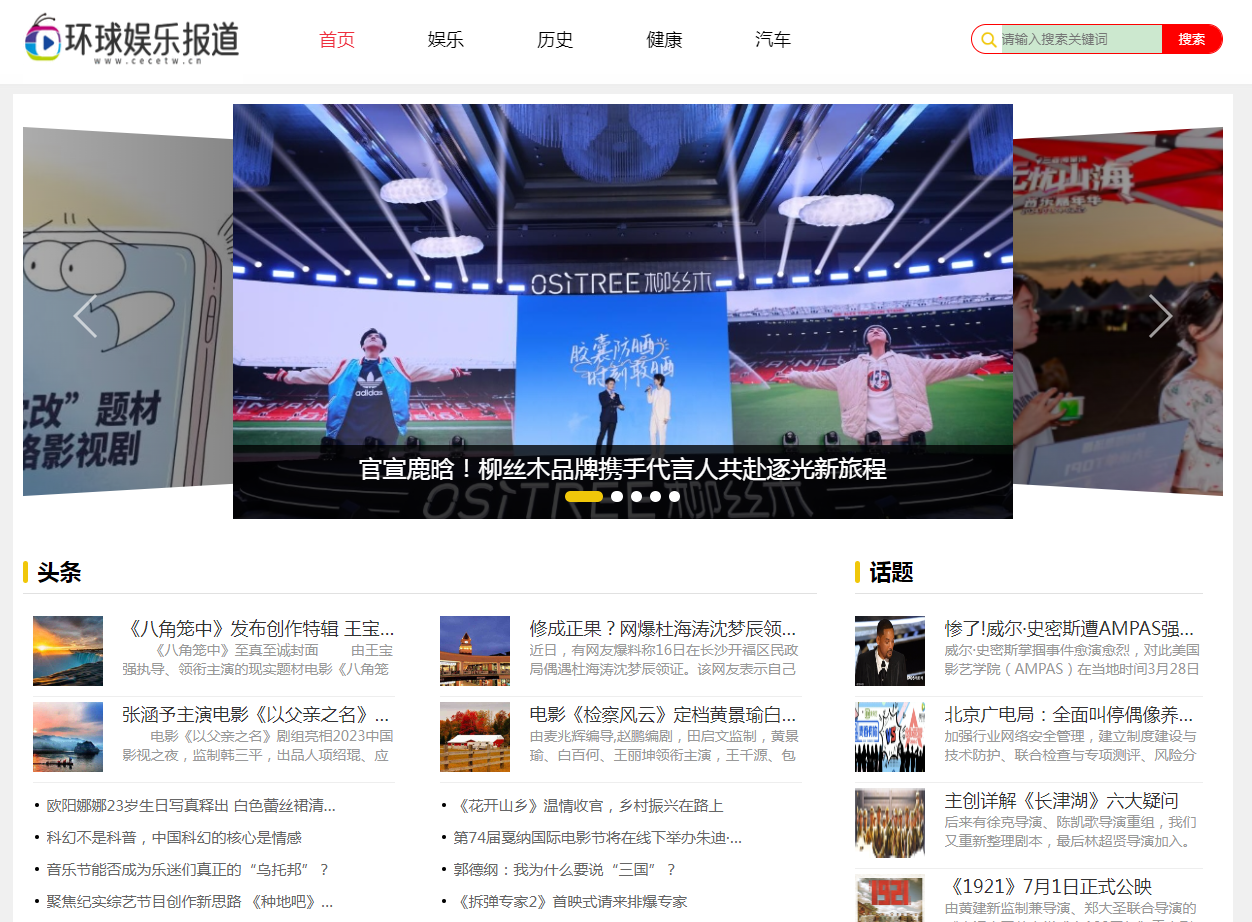Open list item 聚焦纪实综艺节目创作新思路
The width and height of the screenshot is (1252, 922).
coord(190,901)
